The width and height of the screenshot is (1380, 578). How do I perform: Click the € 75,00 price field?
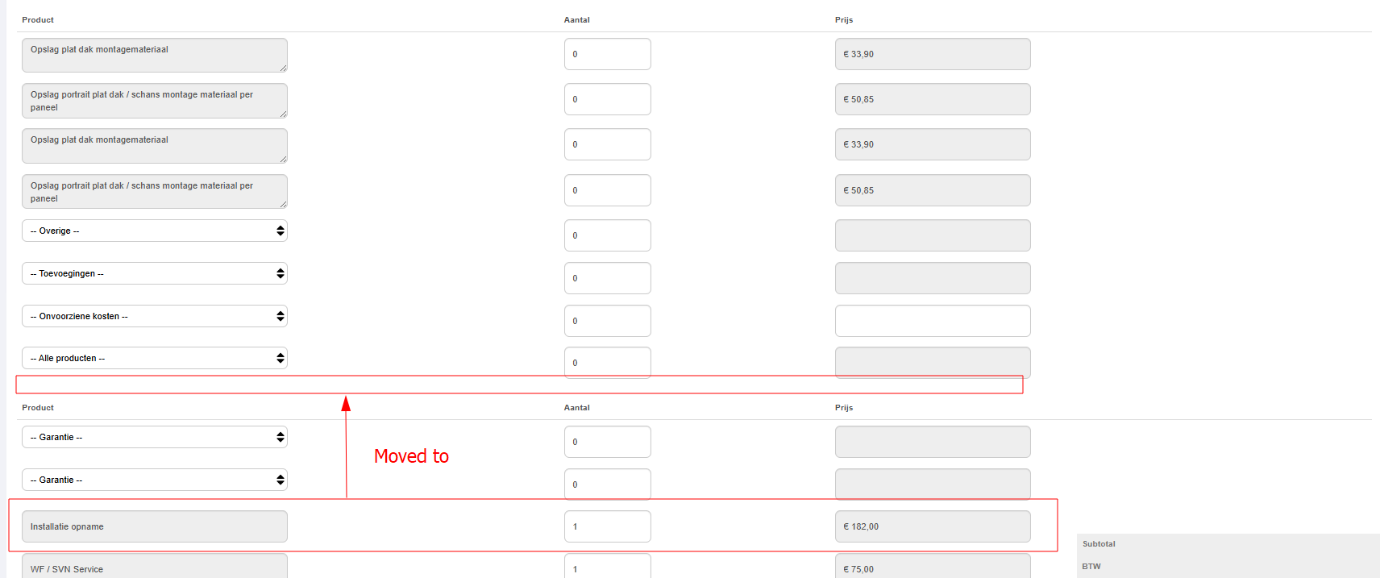(x=932, y=566)
